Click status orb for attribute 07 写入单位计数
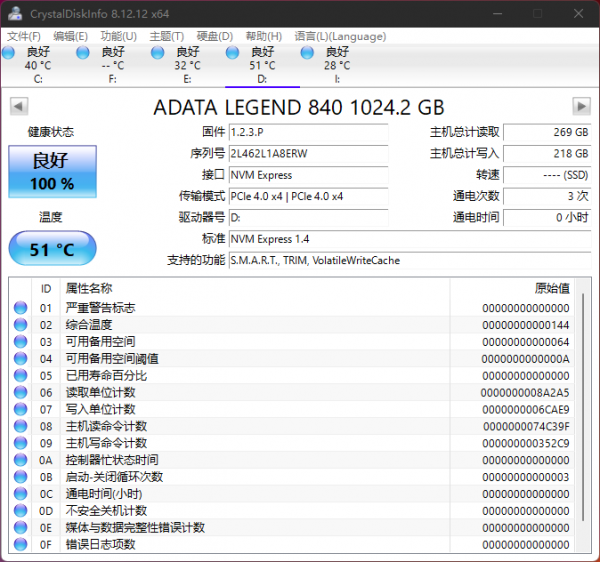Viewport: 600px width, 562px height. coord(21,409)
